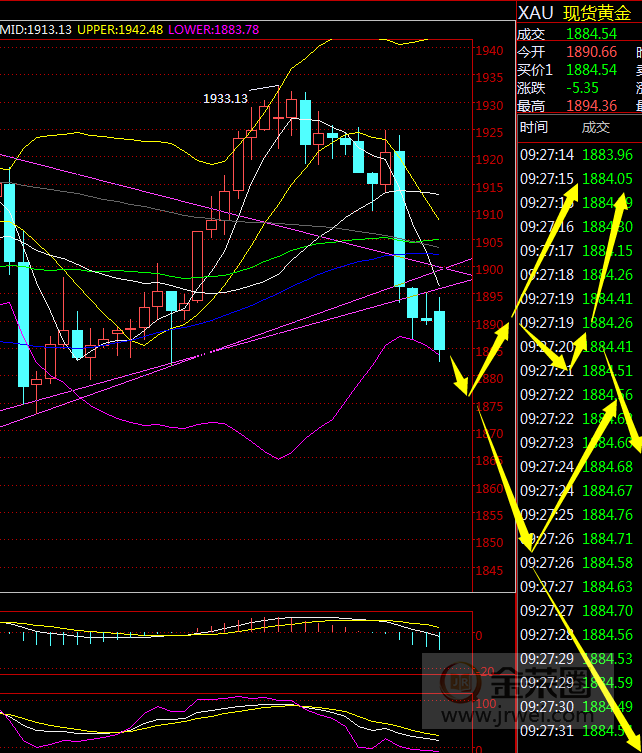This screenshot has height=753, width=642.
Task: Click the 买价1 value 1884.54
Action: coord(591,70)
